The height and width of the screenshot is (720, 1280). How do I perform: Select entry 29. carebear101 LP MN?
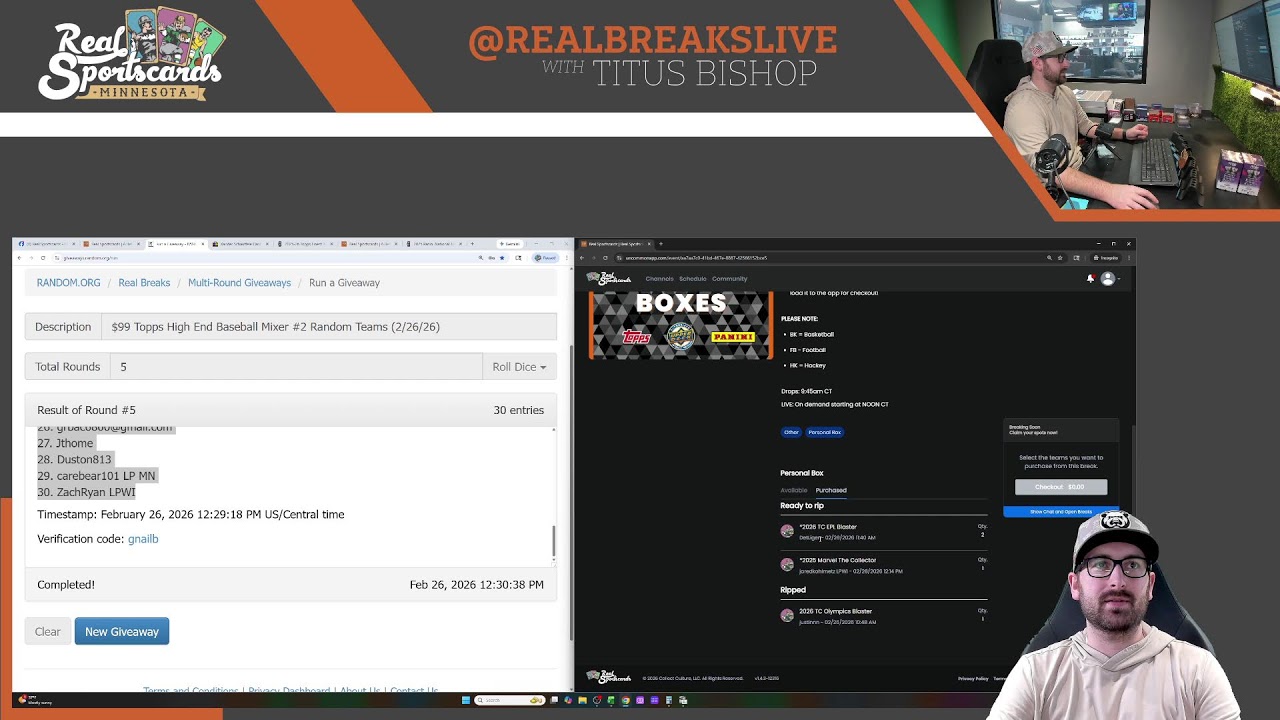[x=96, y=476]
